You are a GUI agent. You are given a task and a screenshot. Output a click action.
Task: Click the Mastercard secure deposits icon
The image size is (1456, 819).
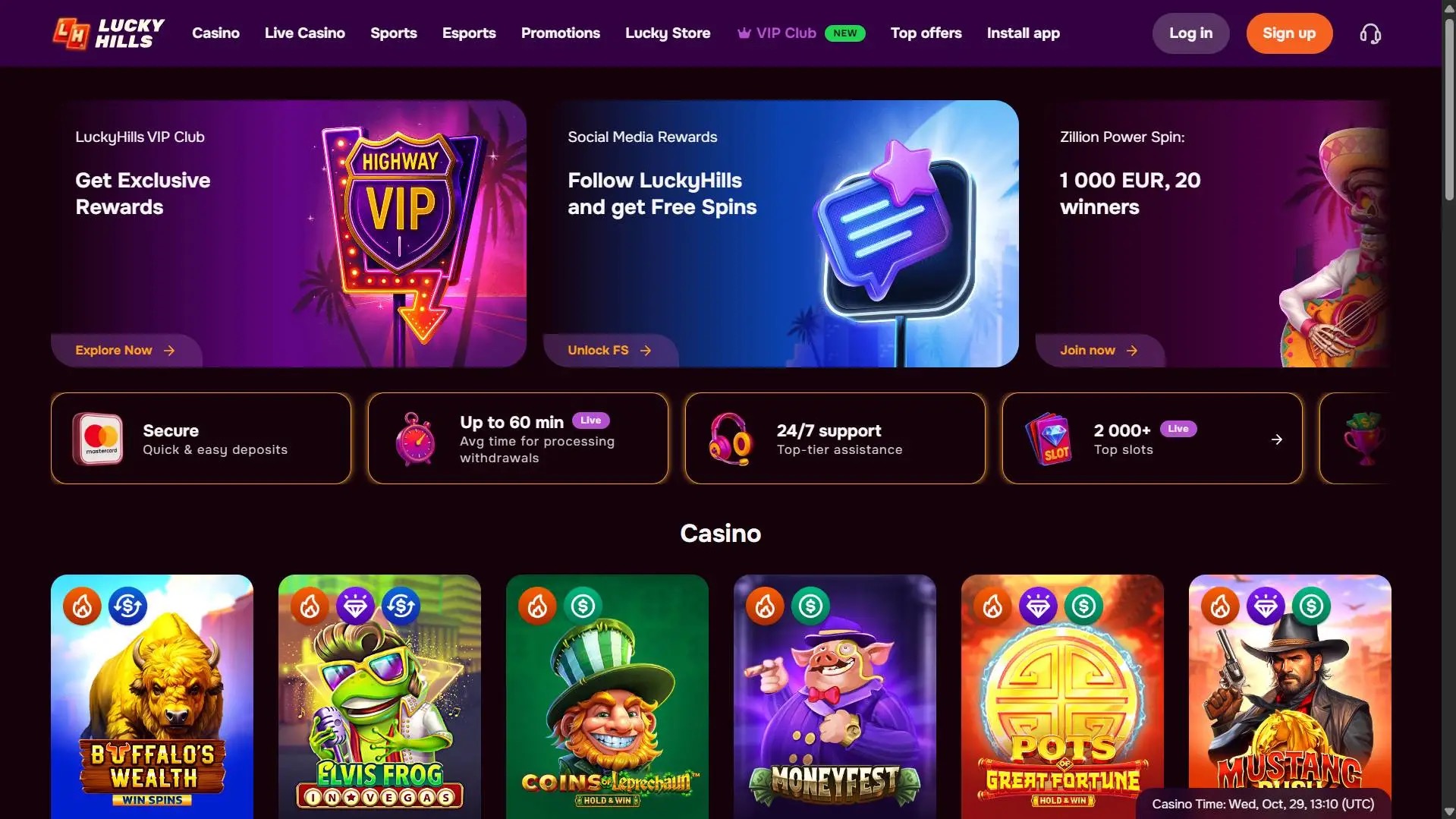[98, 439]
